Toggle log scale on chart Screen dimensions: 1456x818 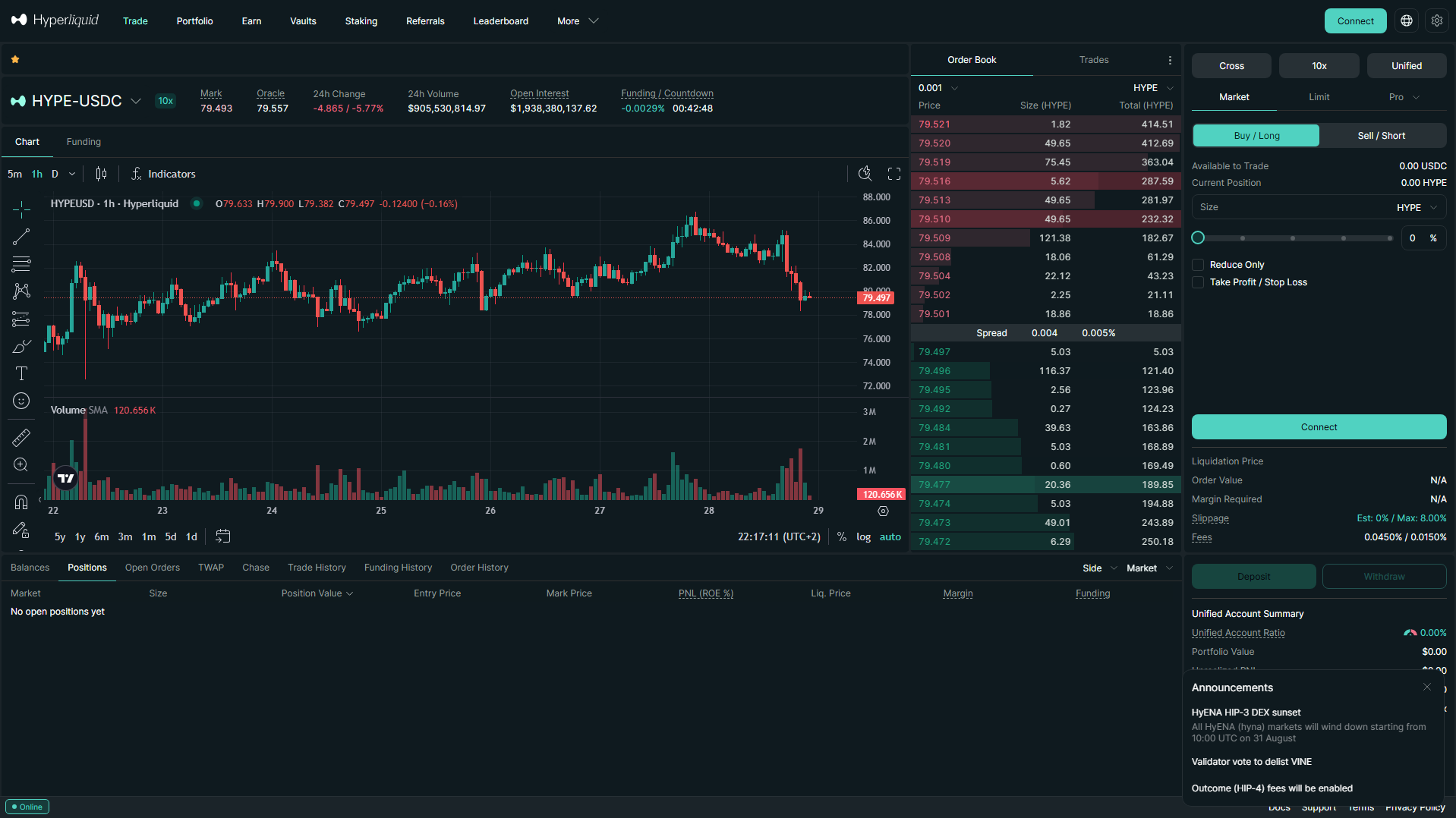pos(864,536)
